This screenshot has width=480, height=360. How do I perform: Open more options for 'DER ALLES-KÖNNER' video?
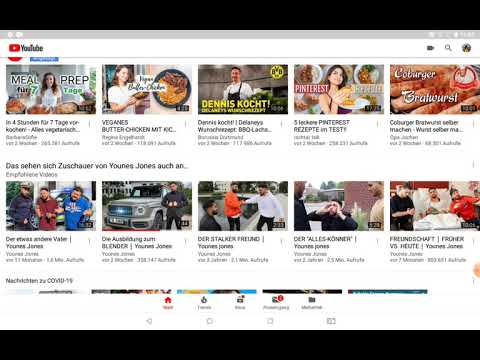point(377,241)
